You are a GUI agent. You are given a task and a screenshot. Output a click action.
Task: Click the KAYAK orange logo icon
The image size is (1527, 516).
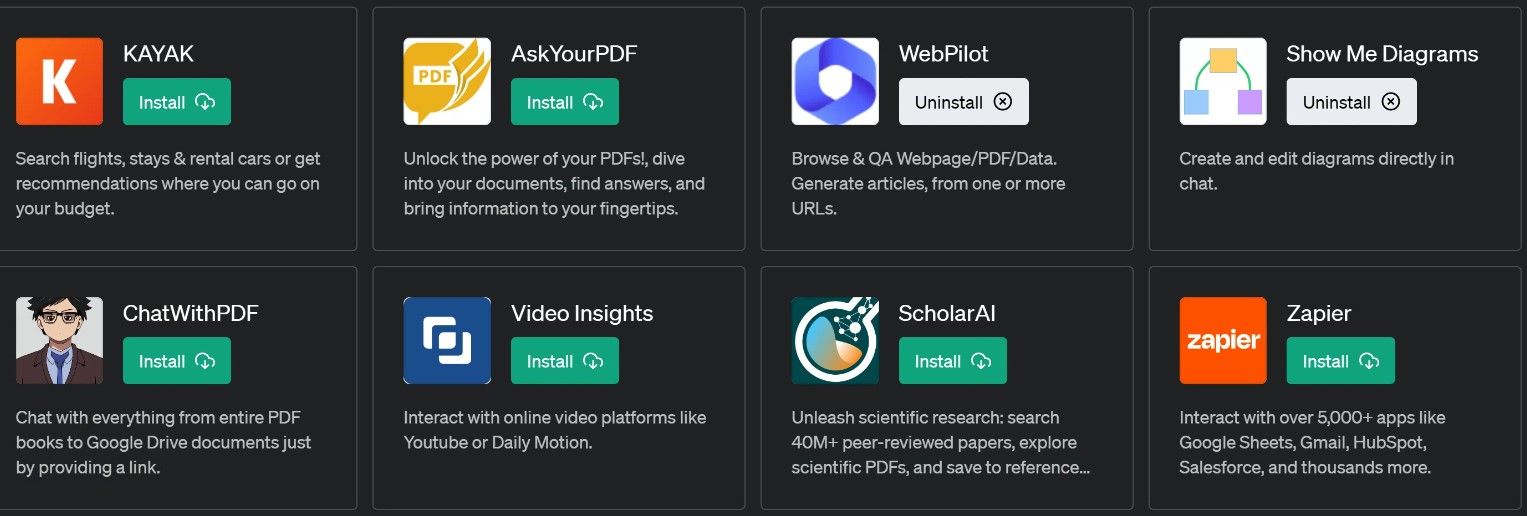[59, 81]
